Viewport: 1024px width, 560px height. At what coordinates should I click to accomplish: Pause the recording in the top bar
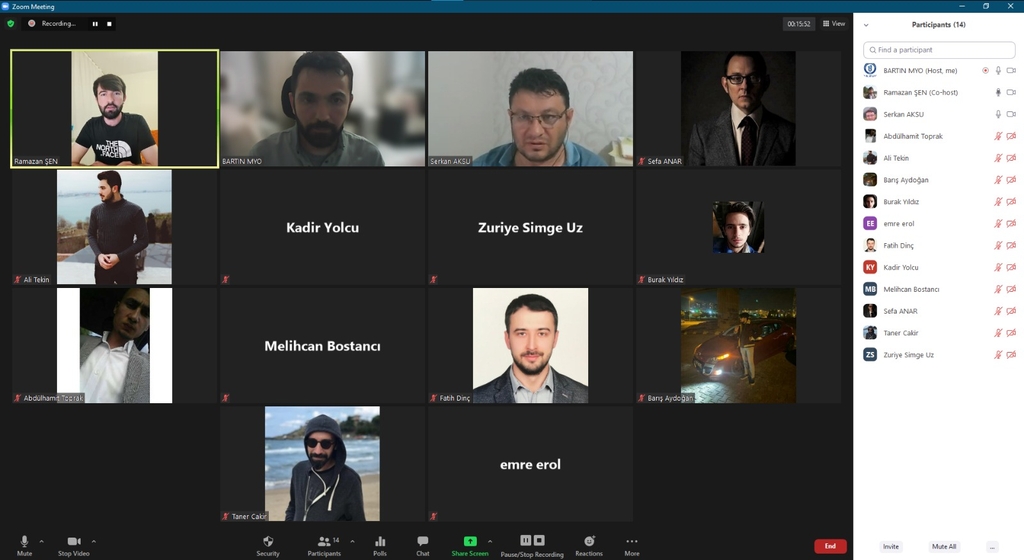[96, 23]
